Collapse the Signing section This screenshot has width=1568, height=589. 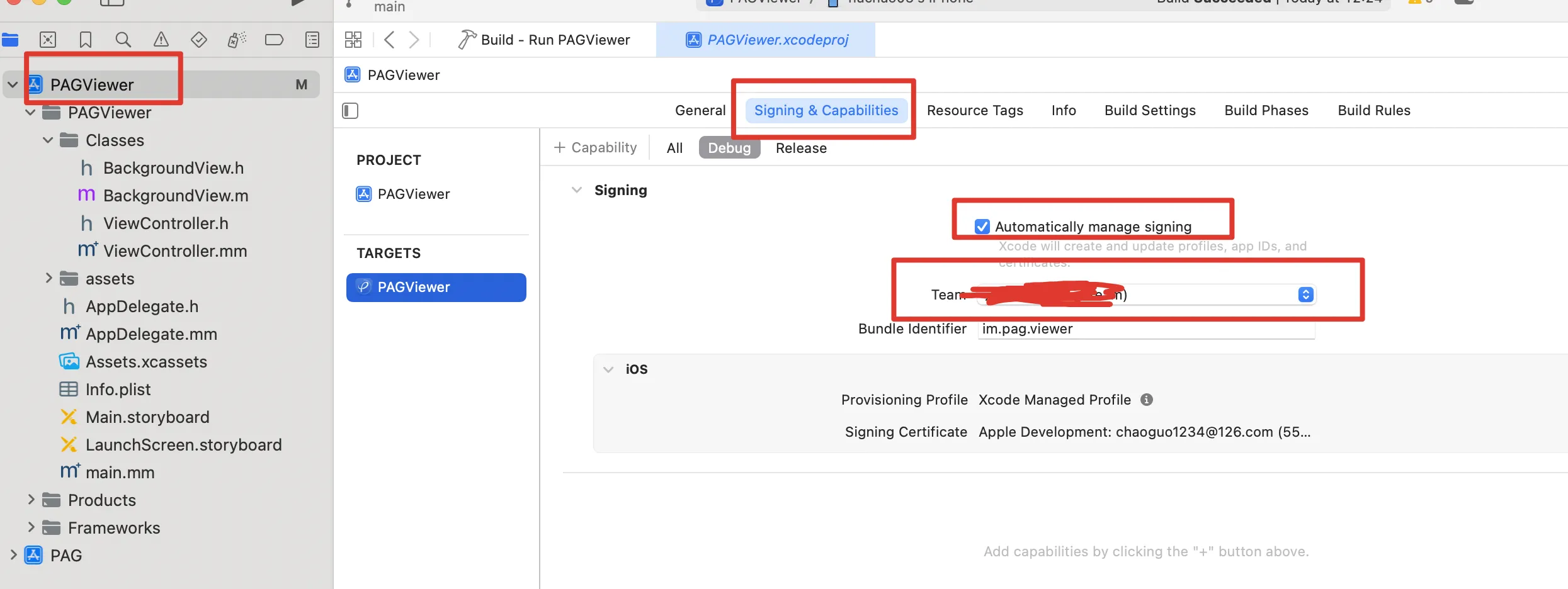[x=576, y=190]
